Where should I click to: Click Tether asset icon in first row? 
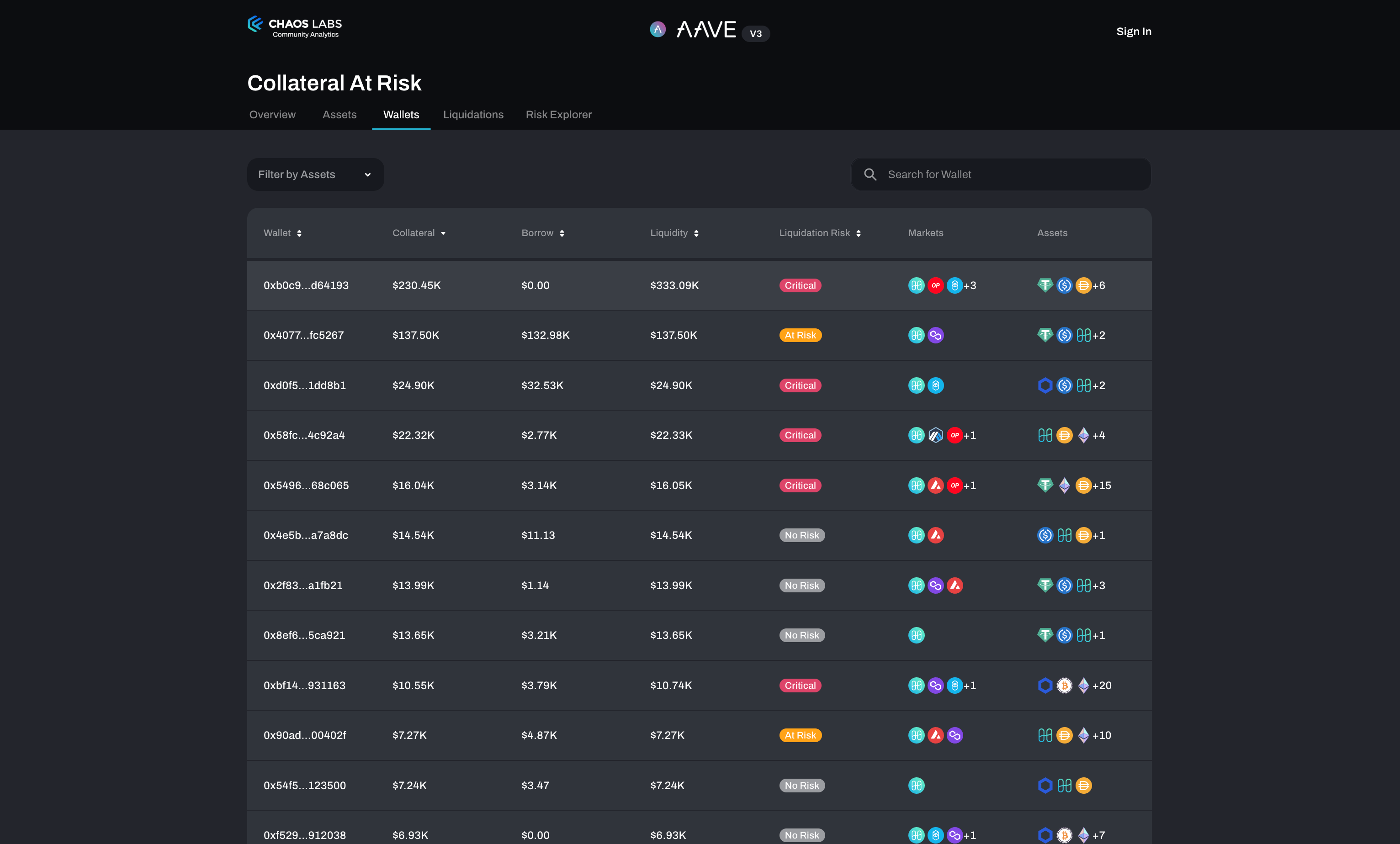(x=1045, y=285)
